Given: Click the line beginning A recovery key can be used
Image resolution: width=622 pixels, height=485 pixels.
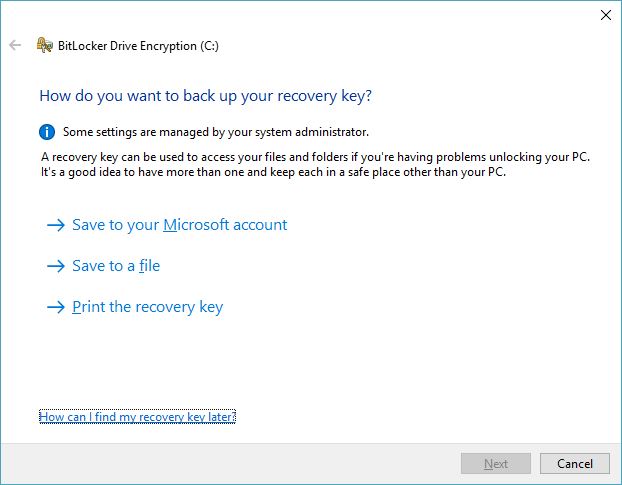Looking at the screenshot, I should [315, 157].
